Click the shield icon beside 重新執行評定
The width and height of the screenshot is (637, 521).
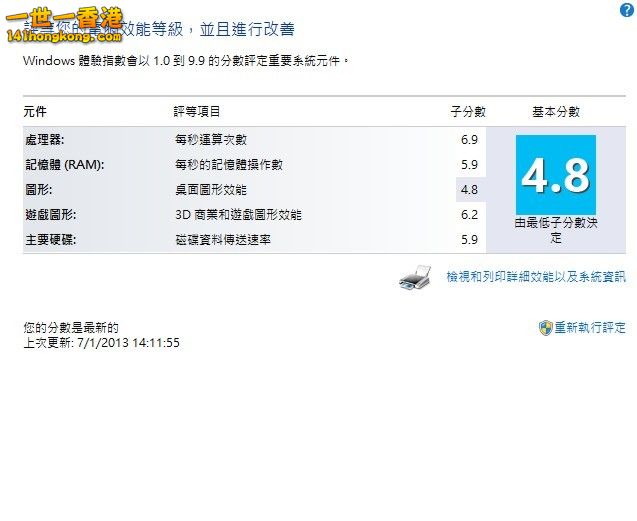pos(545,327)
